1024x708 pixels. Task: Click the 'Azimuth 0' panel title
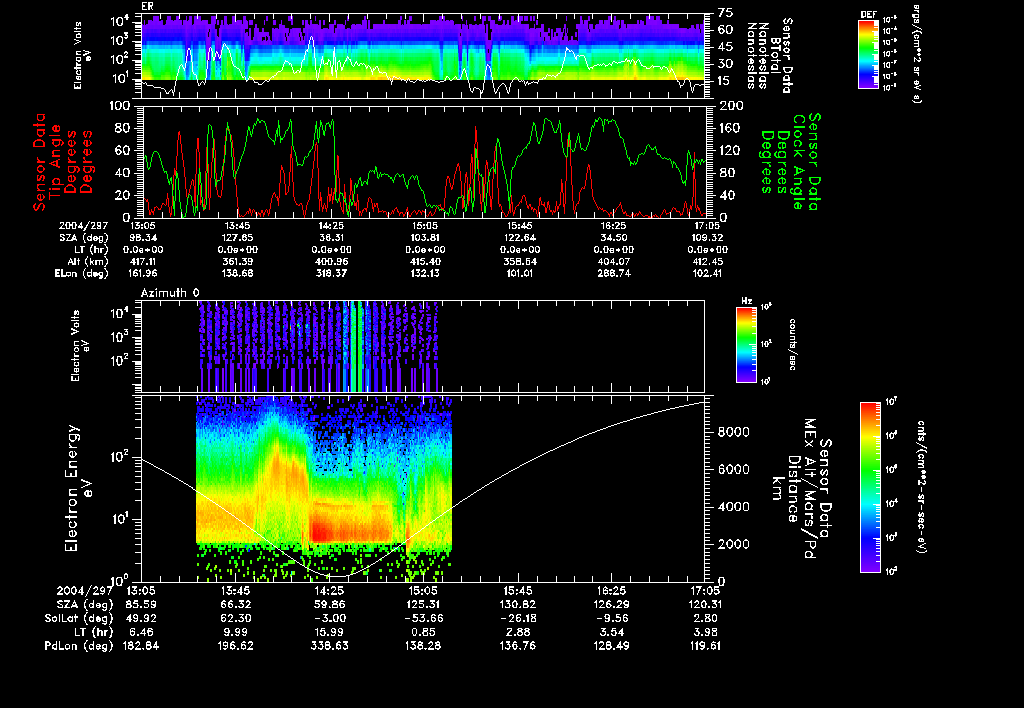click(170, 293)
